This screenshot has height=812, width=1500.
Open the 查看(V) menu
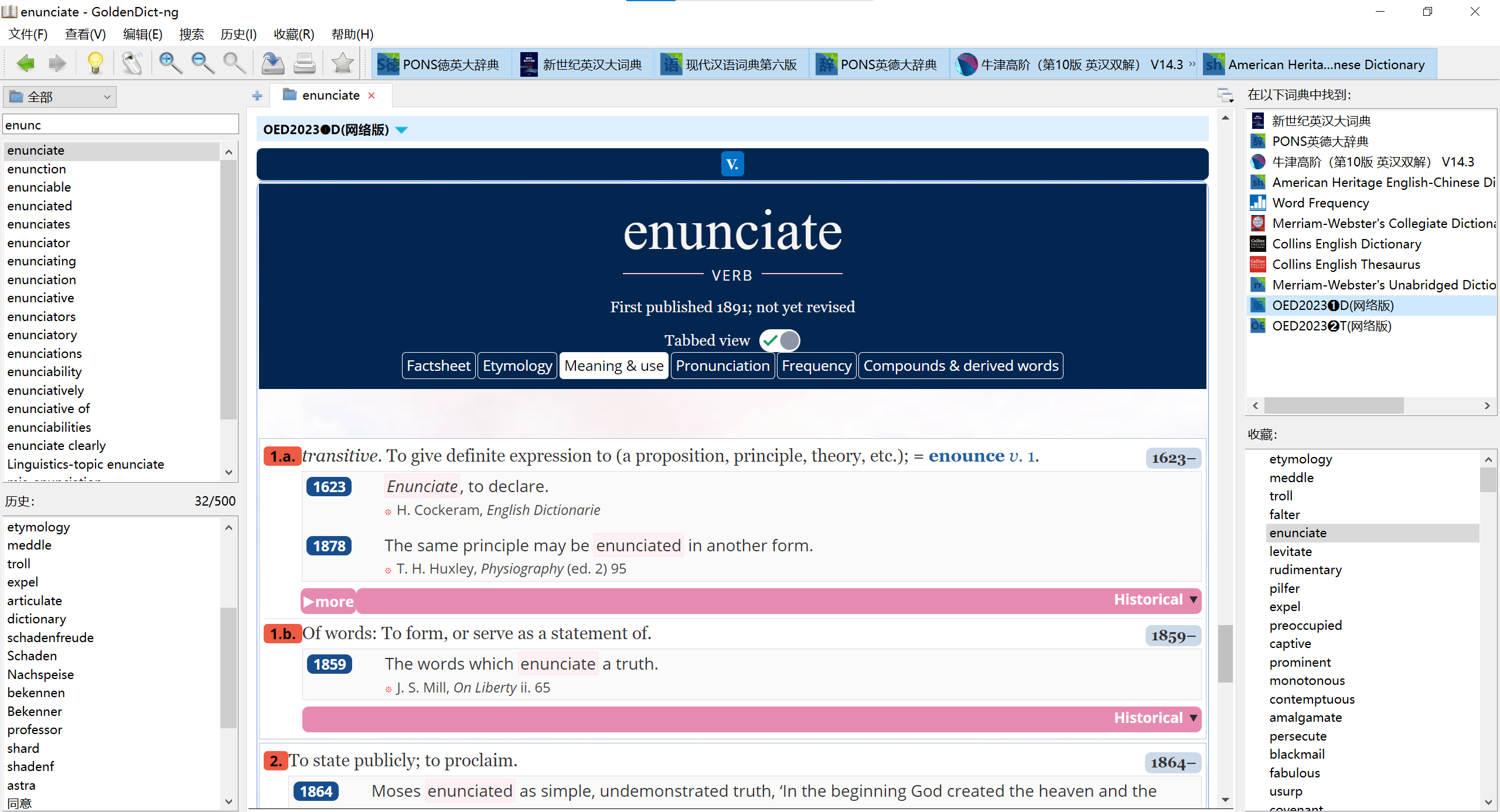point(85,34)
